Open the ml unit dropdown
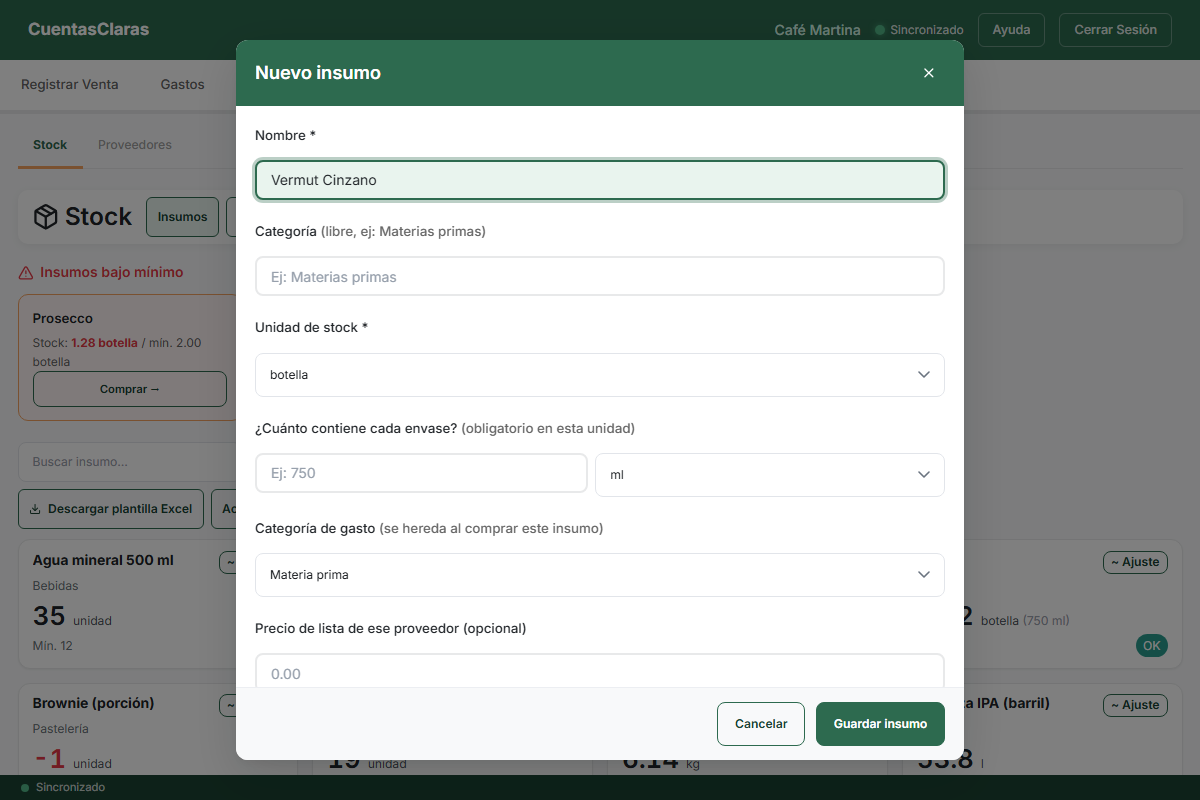The image size is (1200, 800). 770,475
